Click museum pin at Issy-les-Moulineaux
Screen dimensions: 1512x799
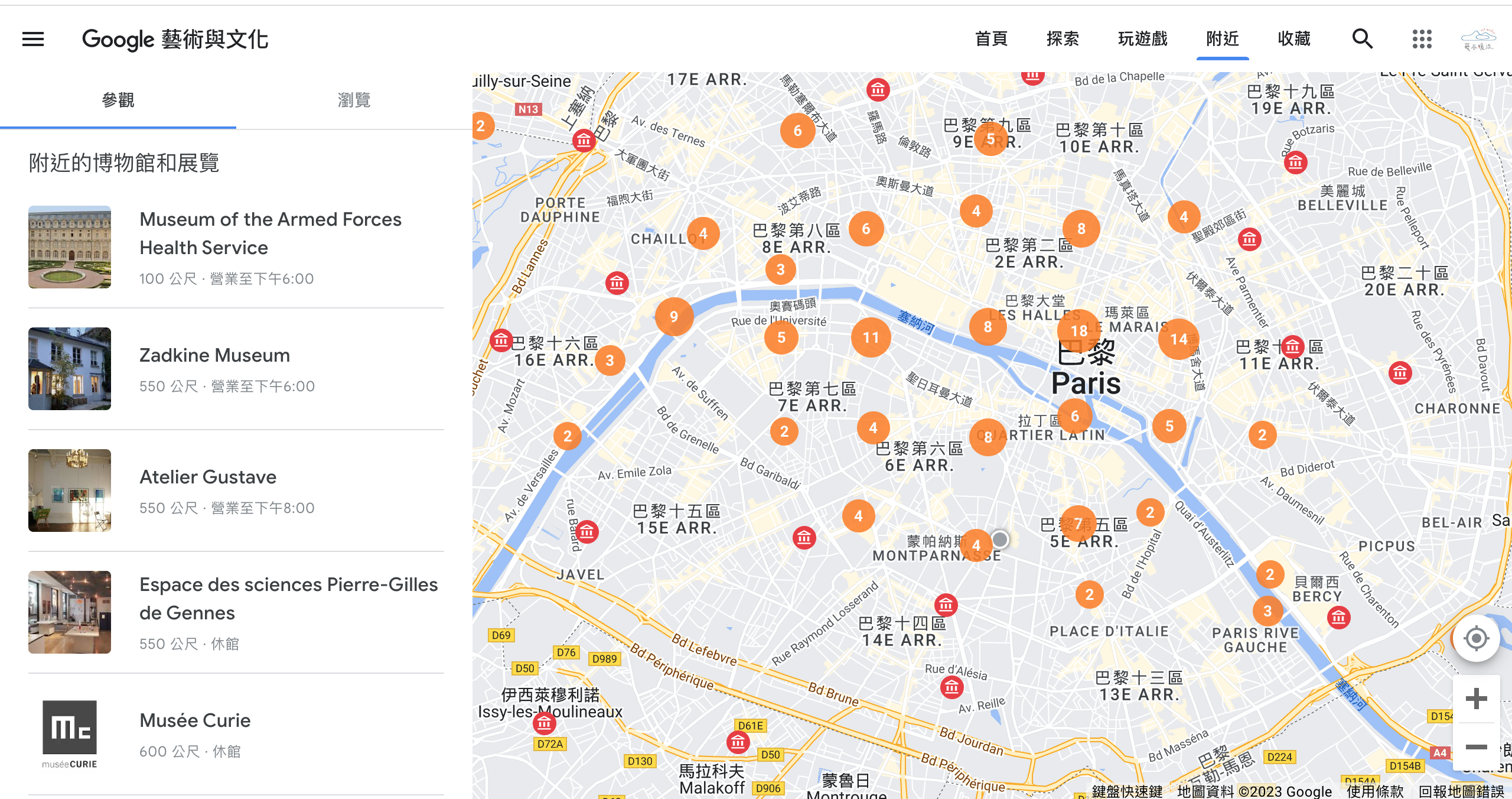(544, 723)
